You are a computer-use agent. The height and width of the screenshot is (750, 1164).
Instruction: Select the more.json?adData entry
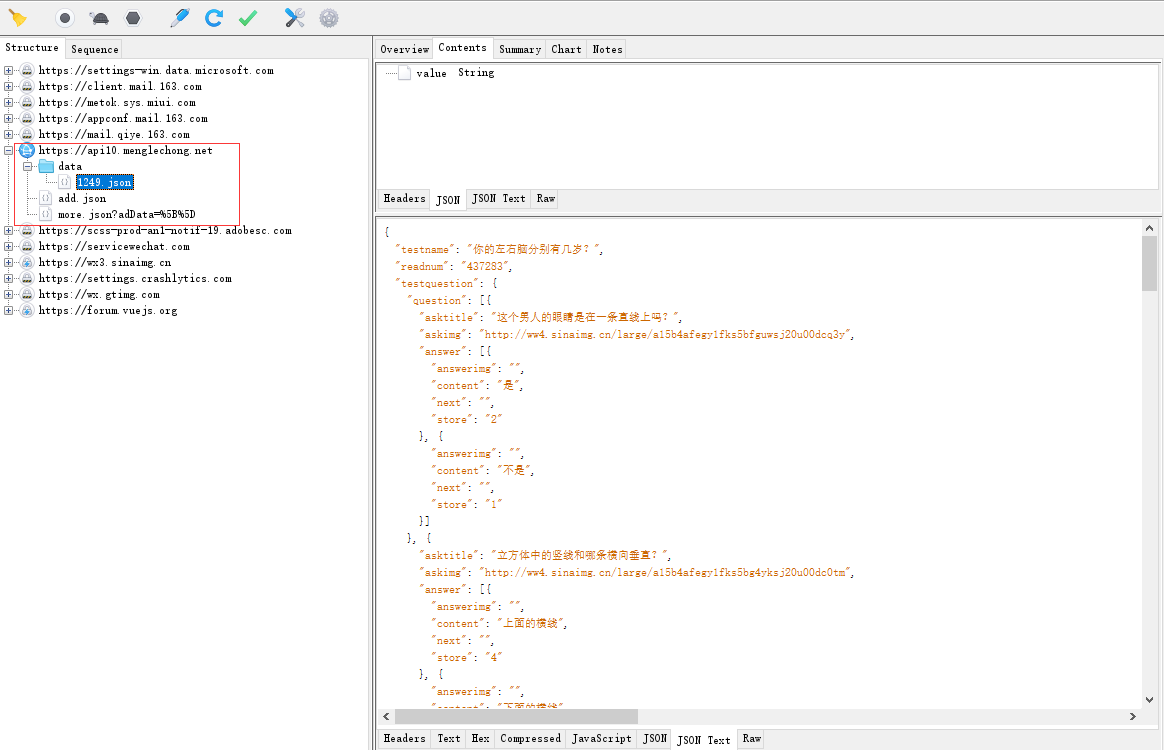point(126,215)
